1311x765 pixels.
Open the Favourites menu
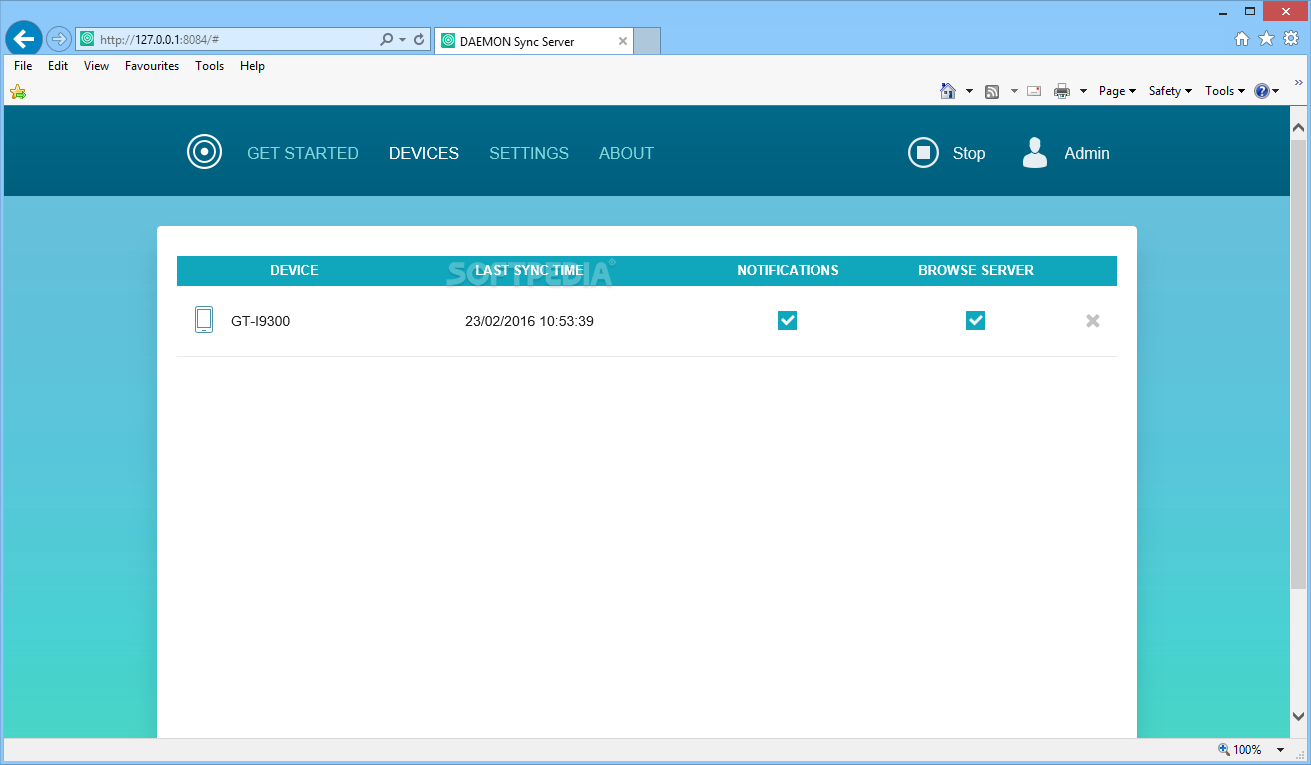(x=152, y=66)
